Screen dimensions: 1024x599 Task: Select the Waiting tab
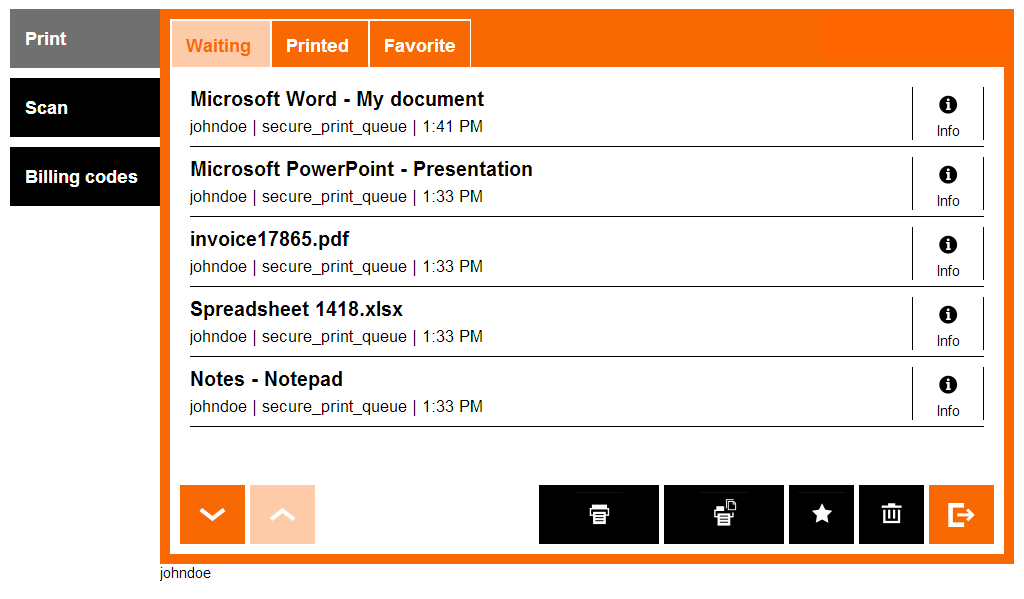pyautogui.click(x=219, y=45)
